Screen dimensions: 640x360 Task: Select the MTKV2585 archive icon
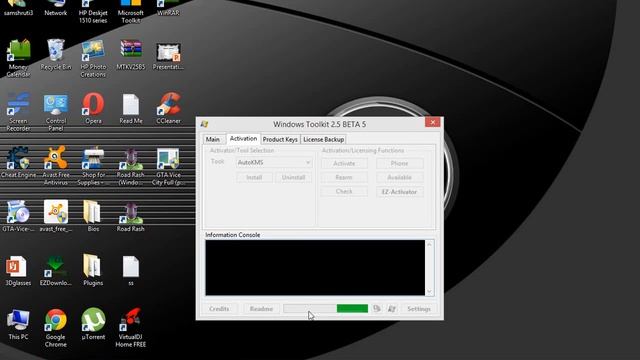[131, 55]
